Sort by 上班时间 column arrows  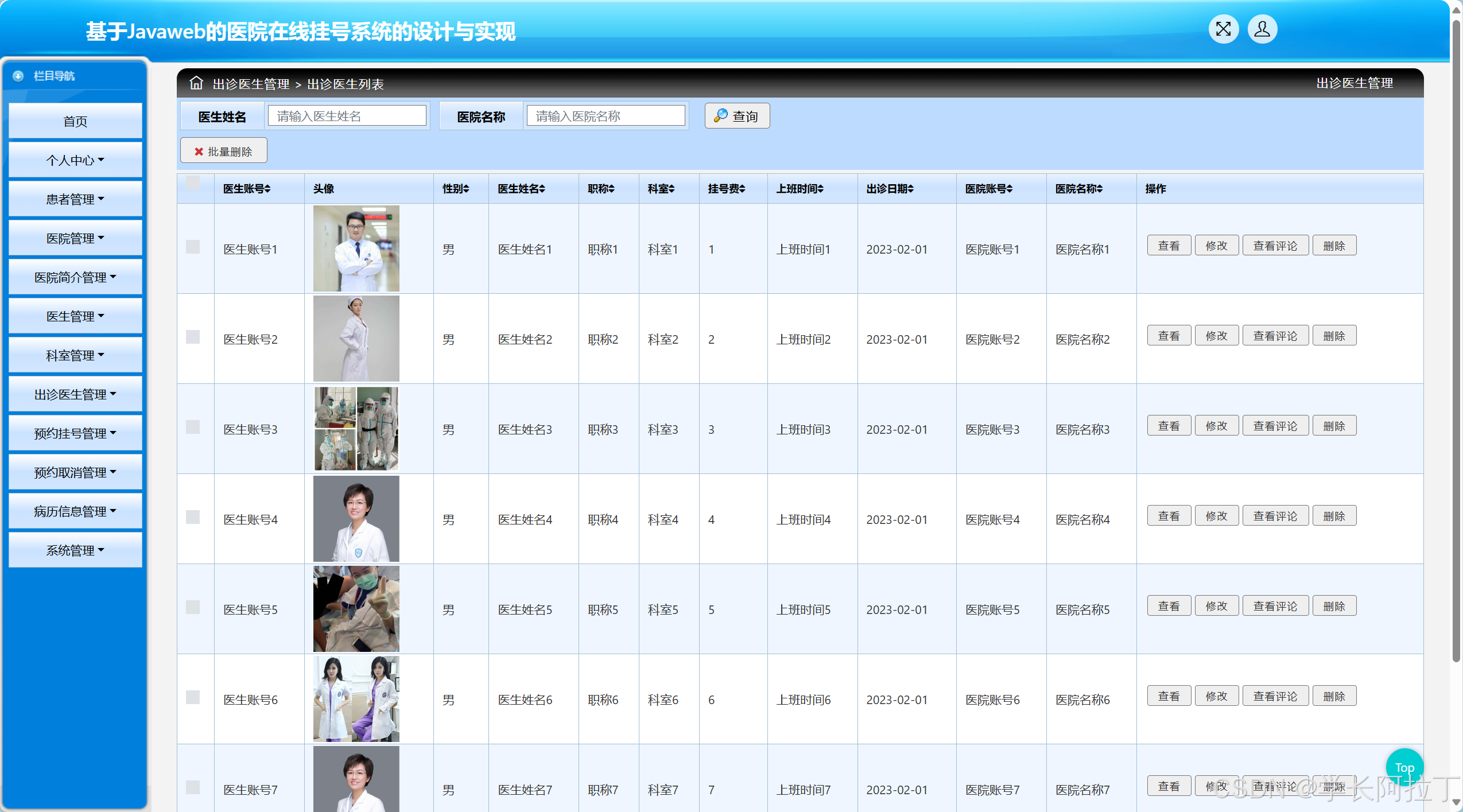click(820, 189)
